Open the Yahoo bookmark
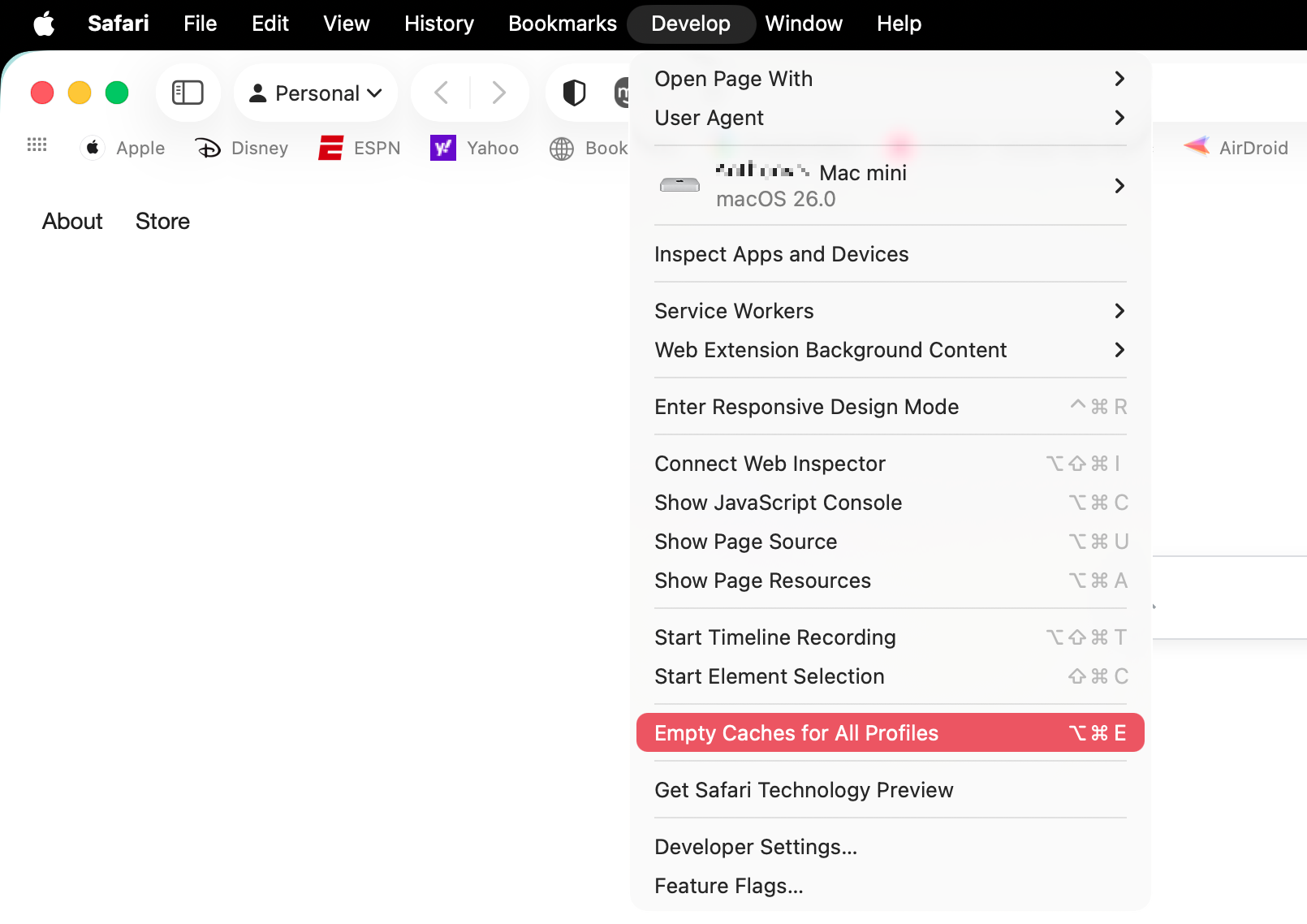The width and height of the screenshot is (1307, 924). (x=474, y=148)
